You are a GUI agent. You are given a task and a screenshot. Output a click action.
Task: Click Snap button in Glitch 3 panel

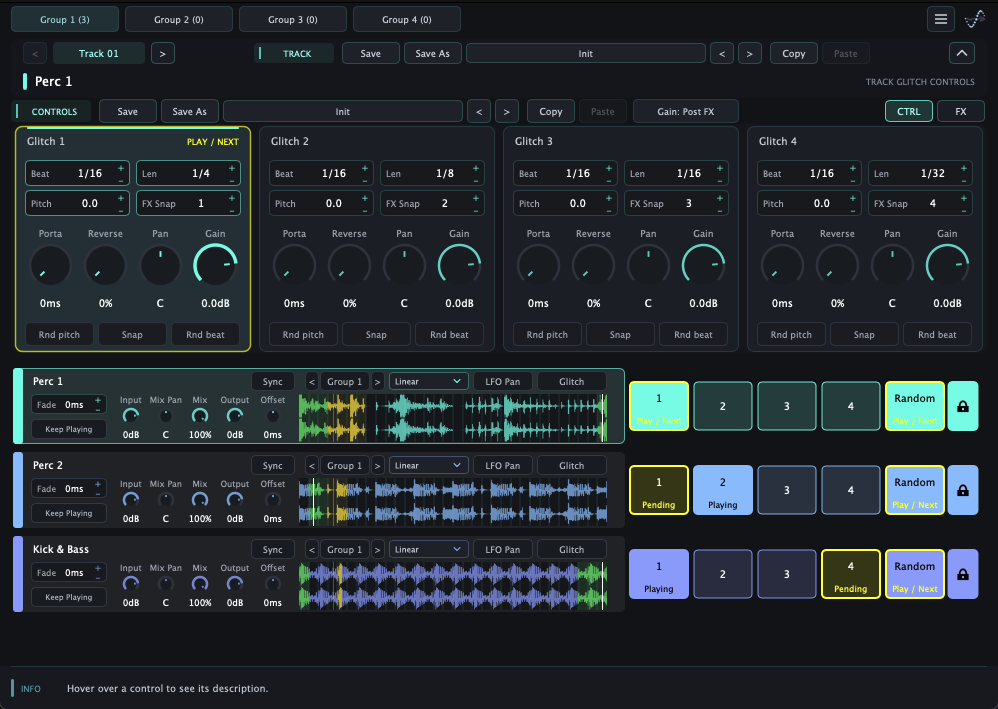(620, 335)
